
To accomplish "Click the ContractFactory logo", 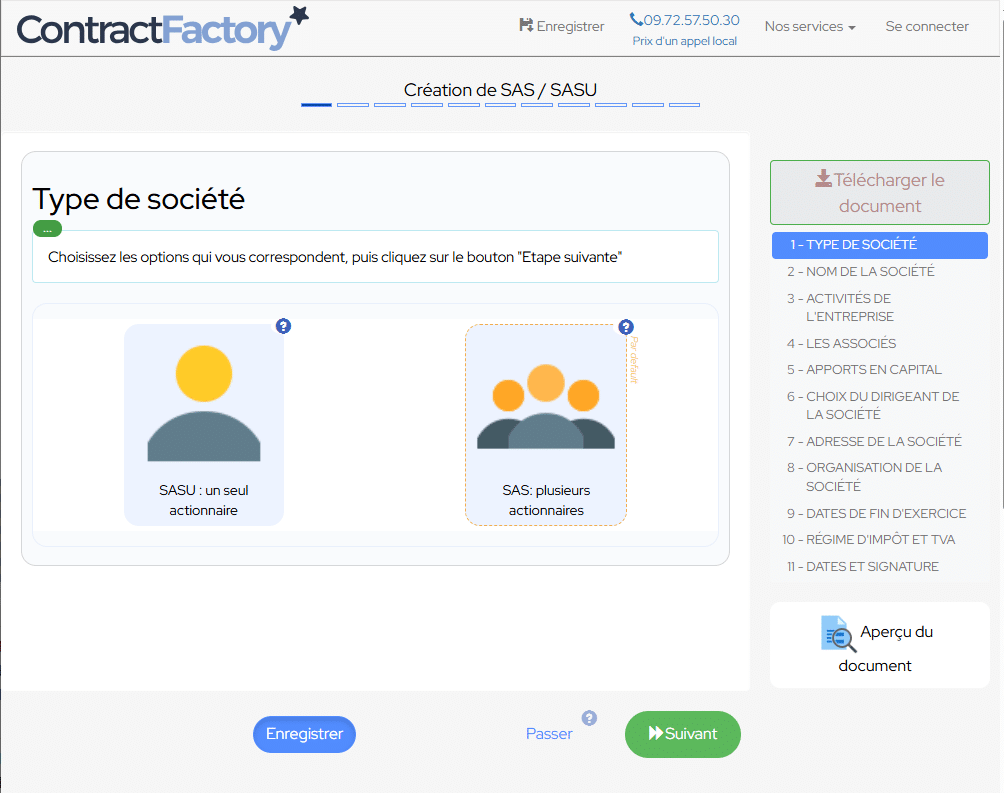I will 162,29.
